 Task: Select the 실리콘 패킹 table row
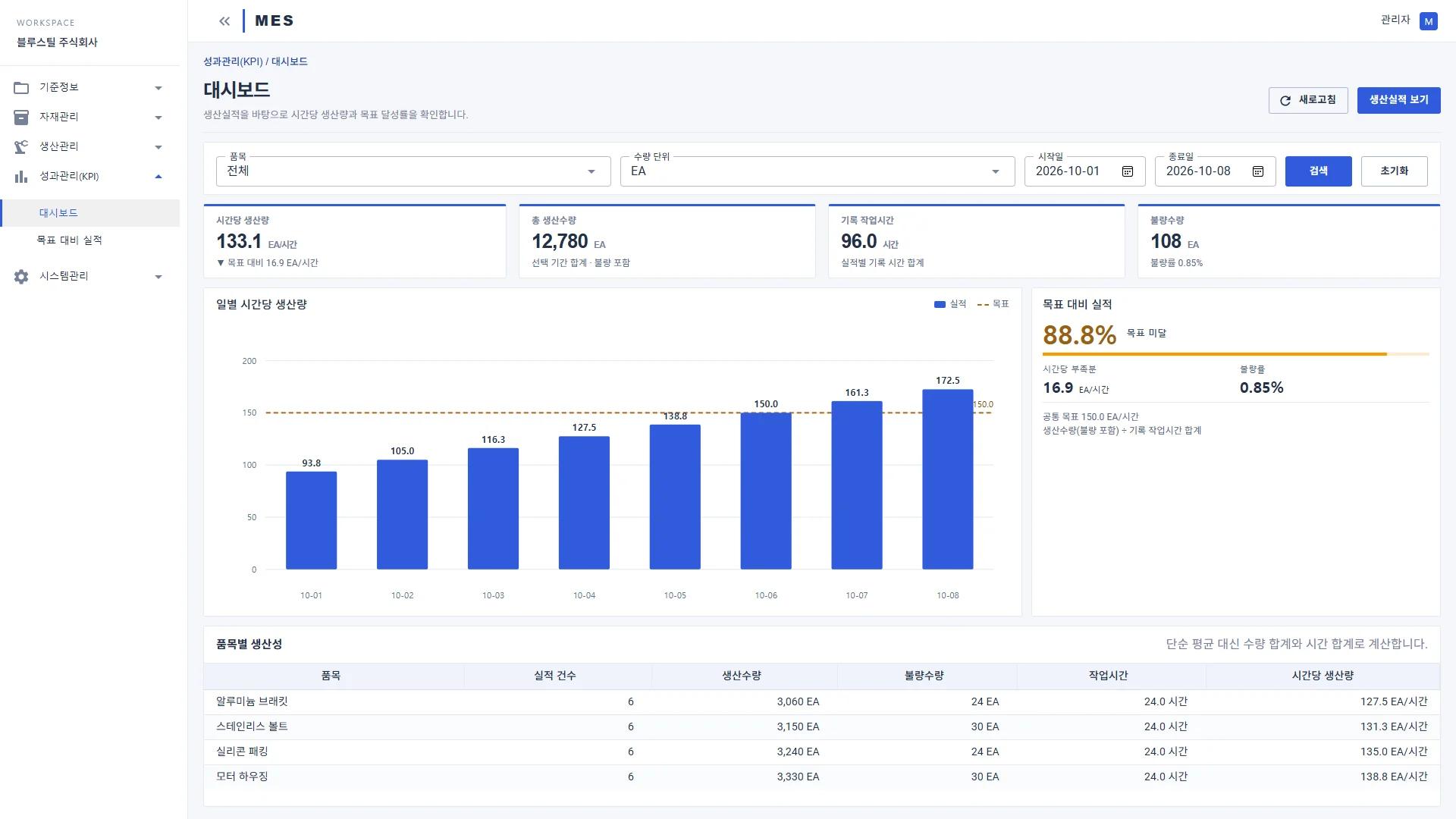click(821, 752)
